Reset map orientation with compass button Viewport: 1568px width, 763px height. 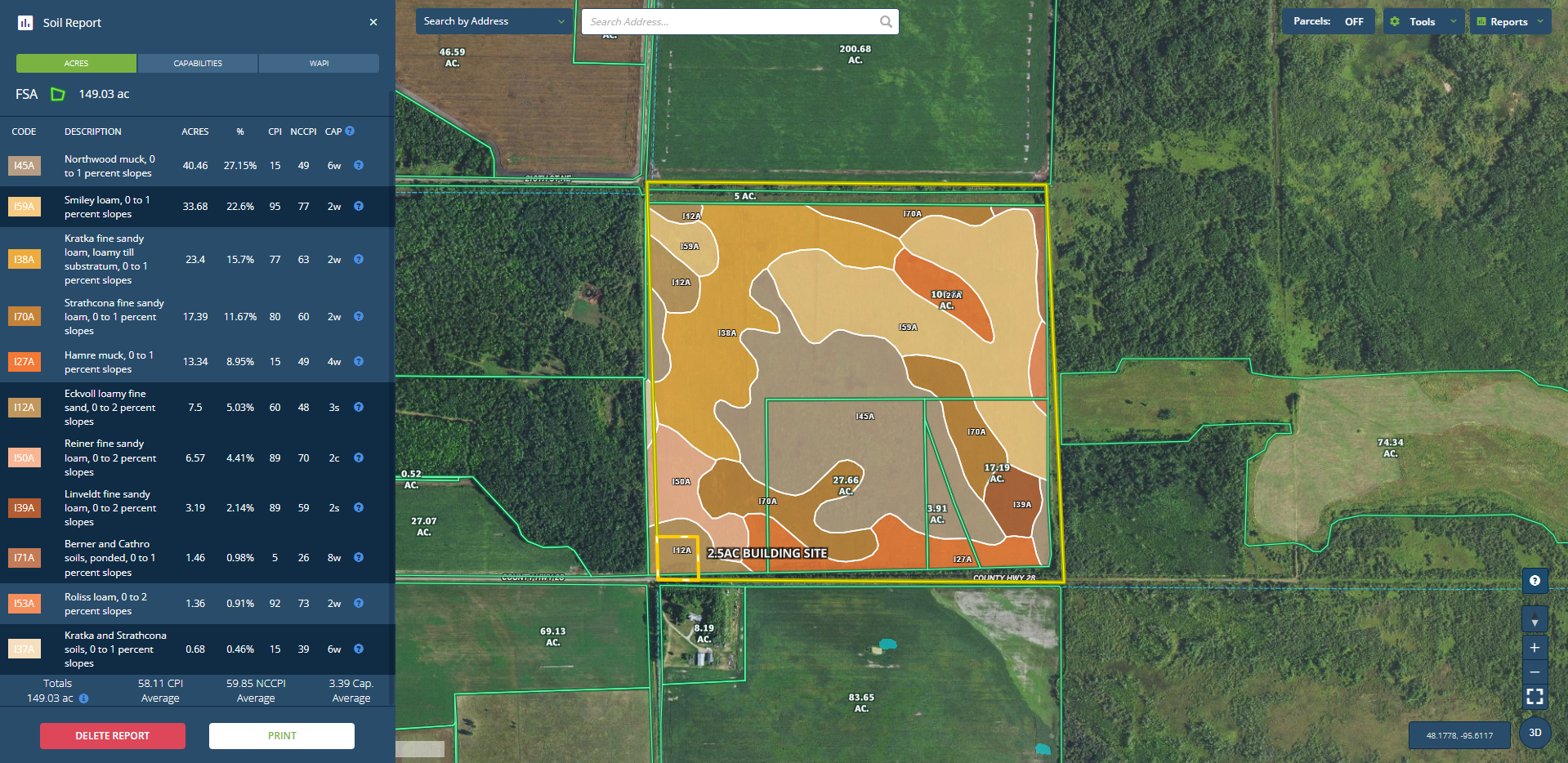[x=1534, y=620]
